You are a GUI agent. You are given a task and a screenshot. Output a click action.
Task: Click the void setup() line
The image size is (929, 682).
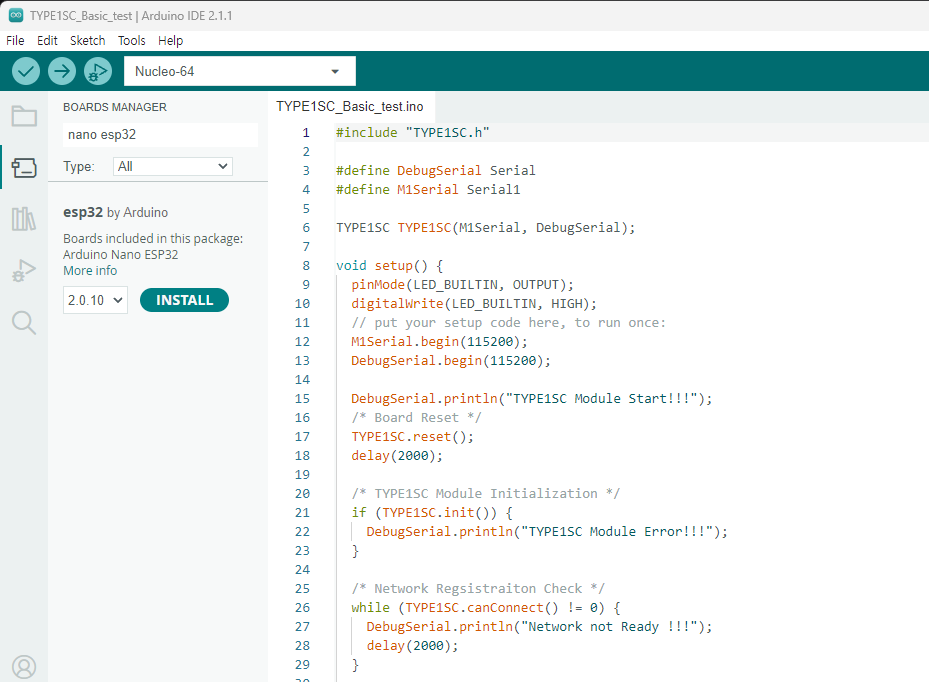click(x=389, y=265)
